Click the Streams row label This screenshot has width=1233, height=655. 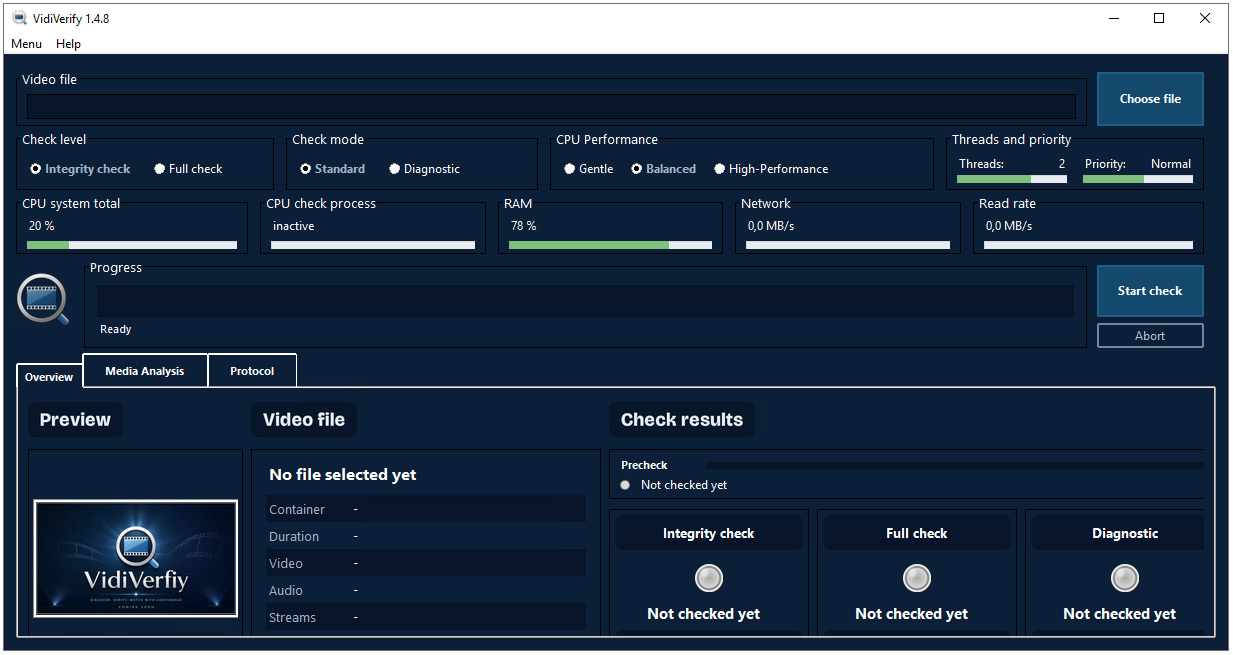point(292,618)
